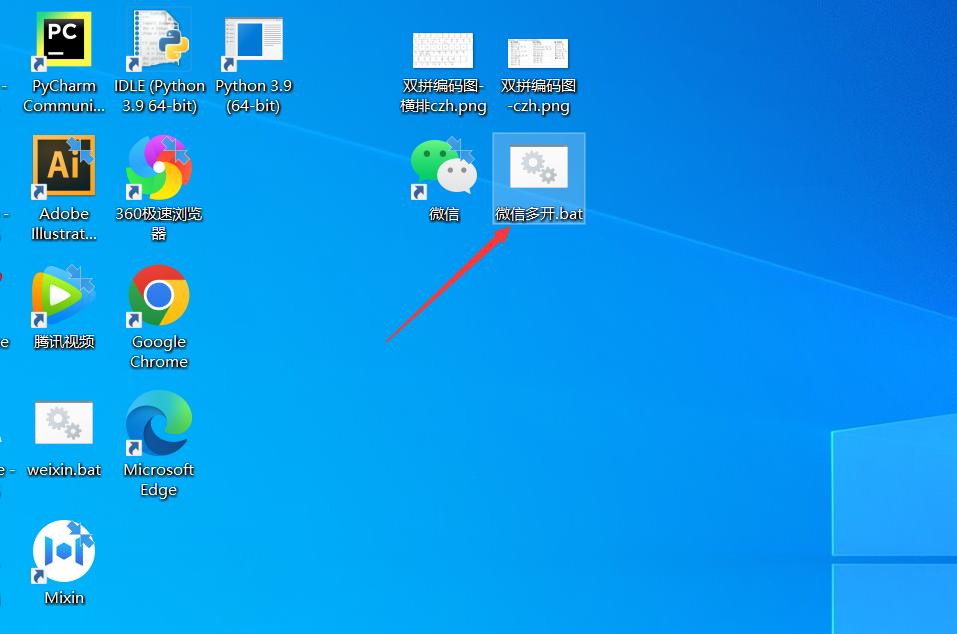
Task: Click the Python 3.9 (64-bit) shortcut
Action: (253, 41)
